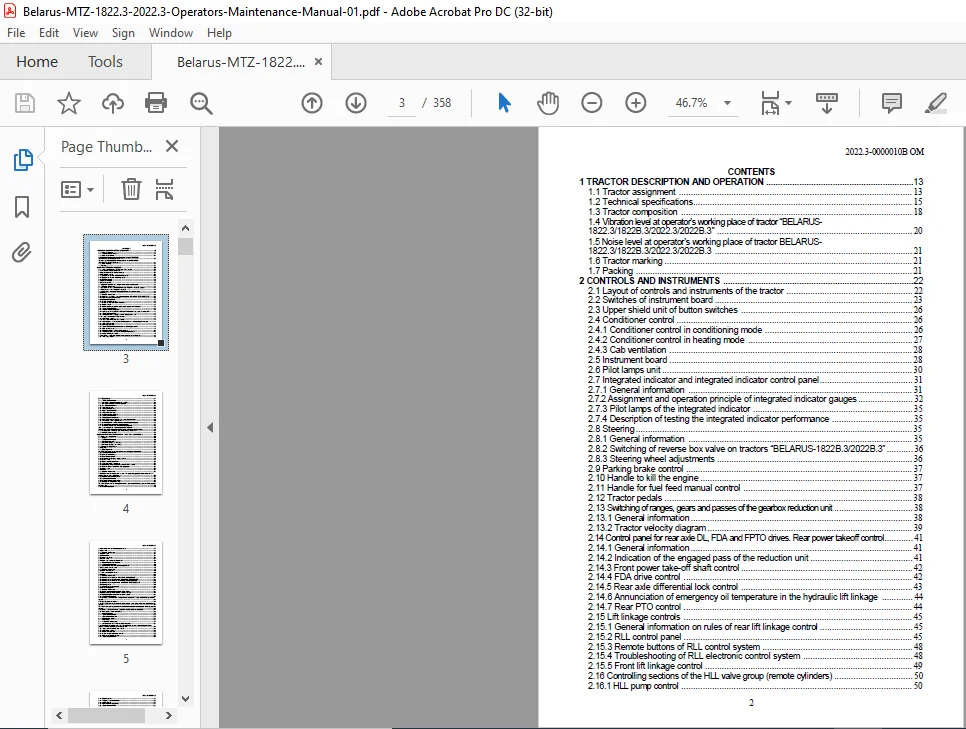Open the find text magnifier tool
The image size is (966, 729).
201,103
